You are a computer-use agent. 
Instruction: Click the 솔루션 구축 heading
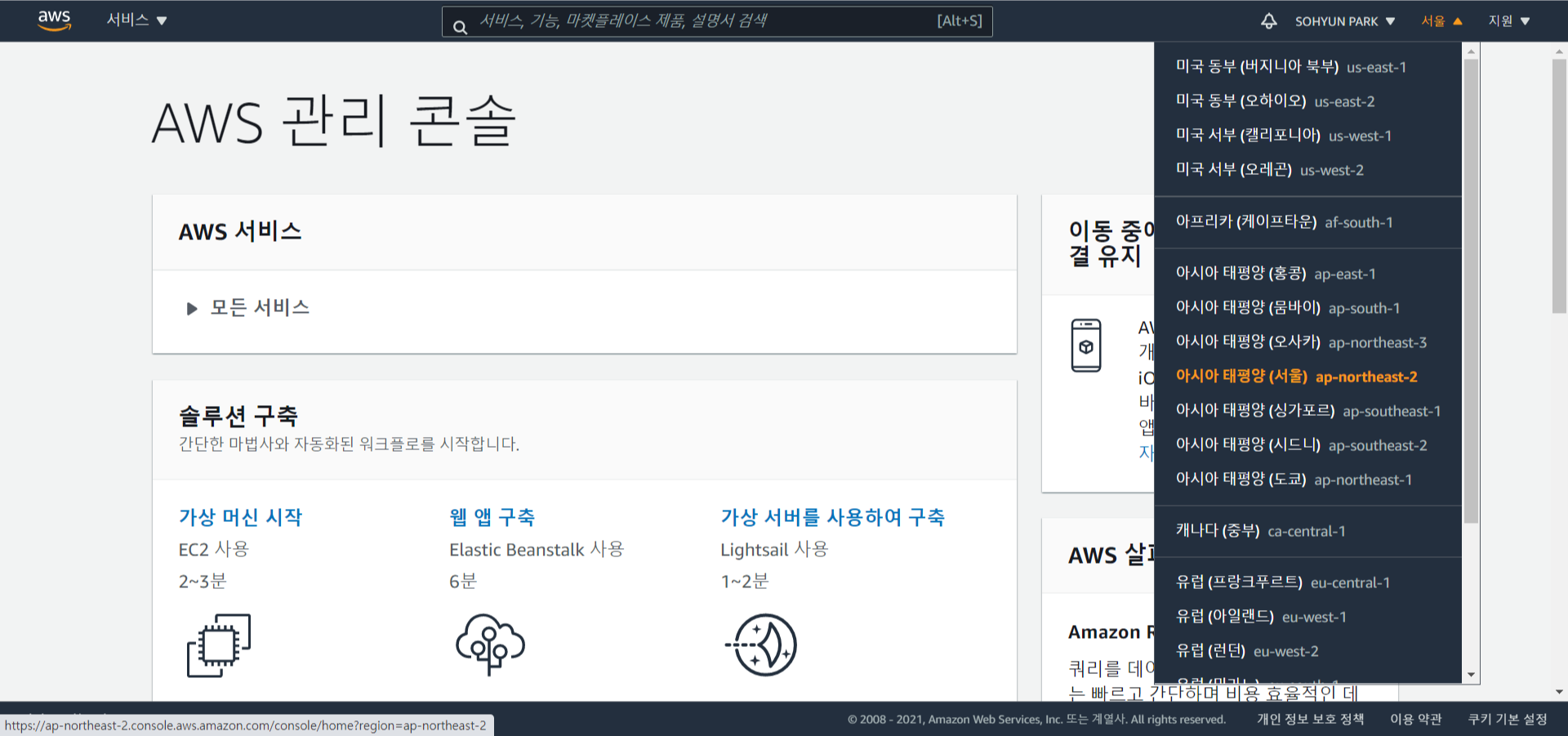click(238, 416)
